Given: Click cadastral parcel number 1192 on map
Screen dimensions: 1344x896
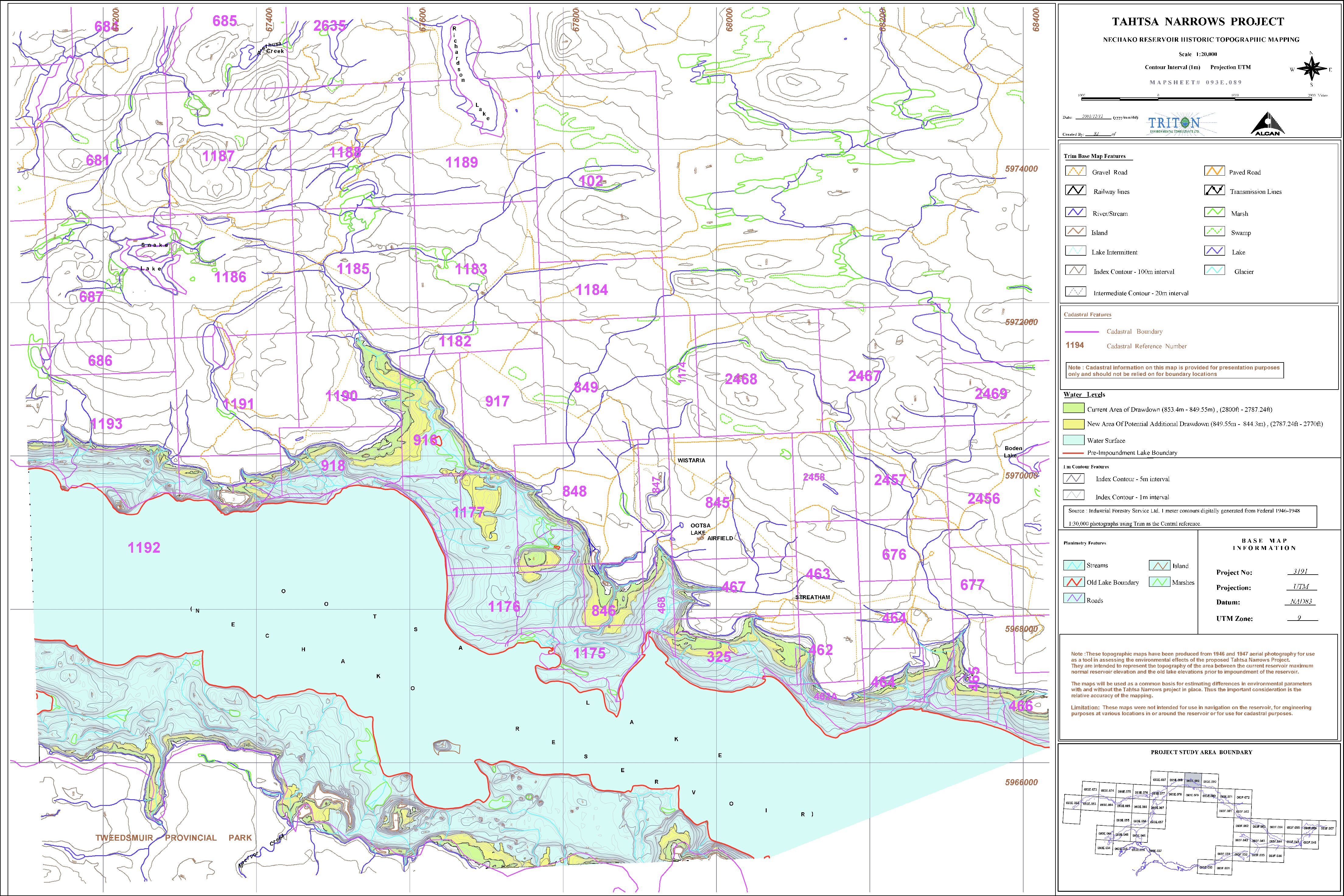Looking at the screenshot, I should (144, 548).
